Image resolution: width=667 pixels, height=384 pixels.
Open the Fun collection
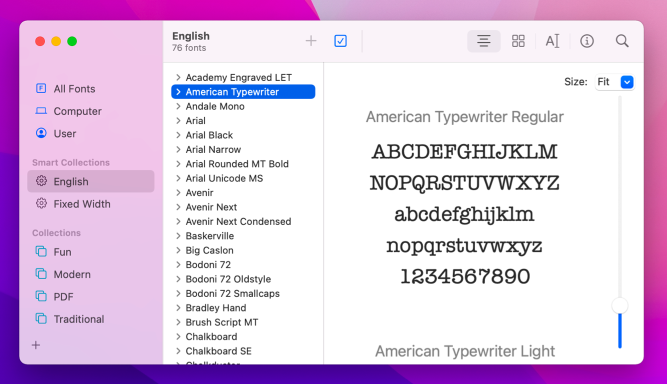click(91, 252)
